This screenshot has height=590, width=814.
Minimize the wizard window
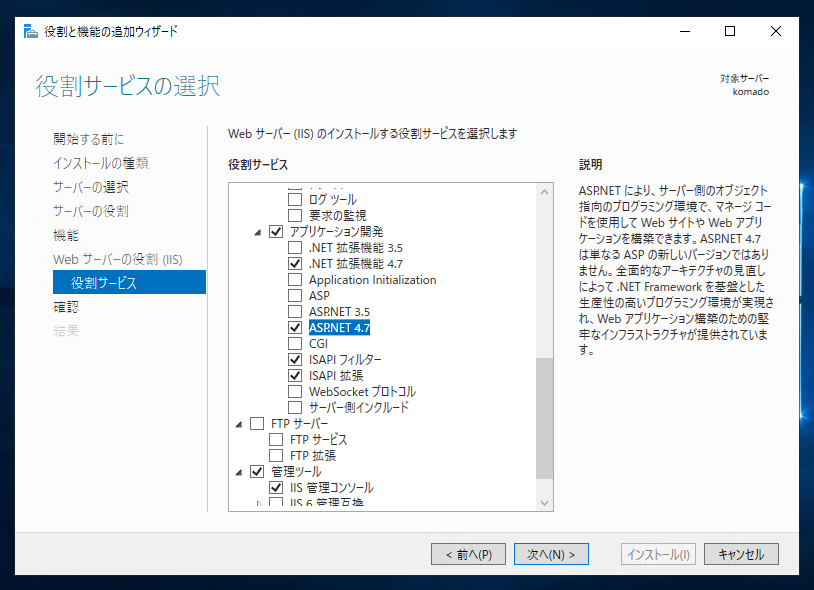click(685, 32)
